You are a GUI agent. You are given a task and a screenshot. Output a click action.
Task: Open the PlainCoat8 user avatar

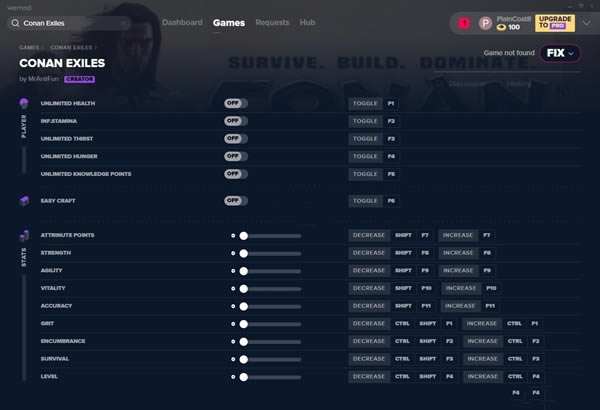(x=485, y=22)
